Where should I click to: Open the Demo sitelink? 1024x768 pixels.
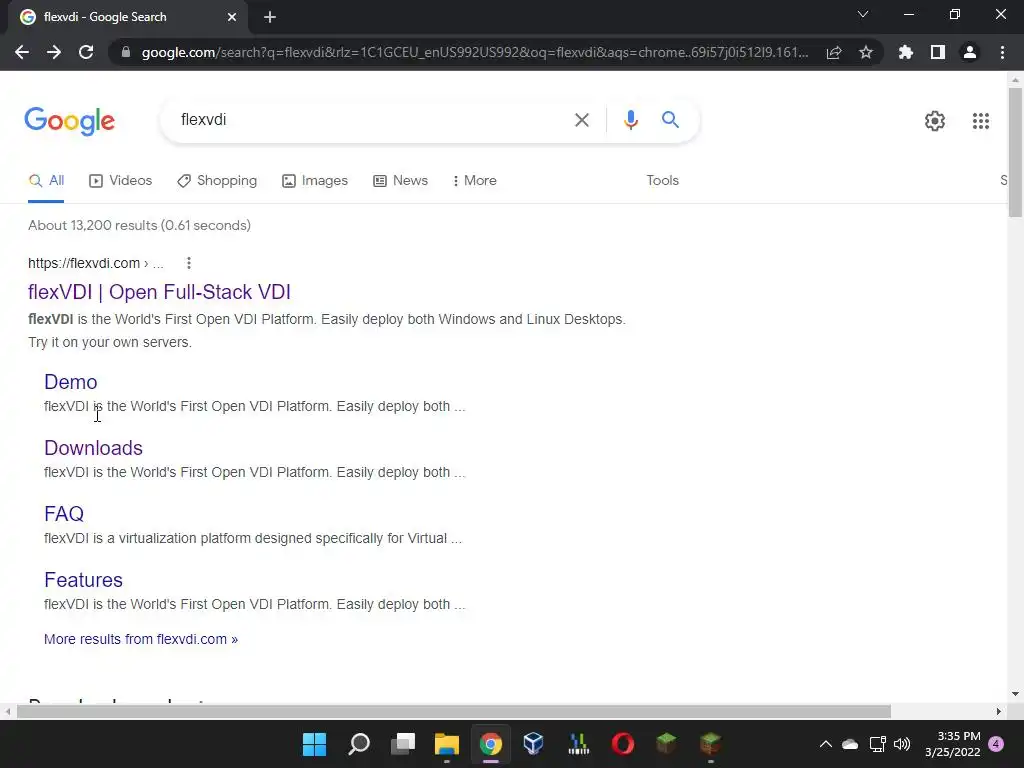coord(71,382)
